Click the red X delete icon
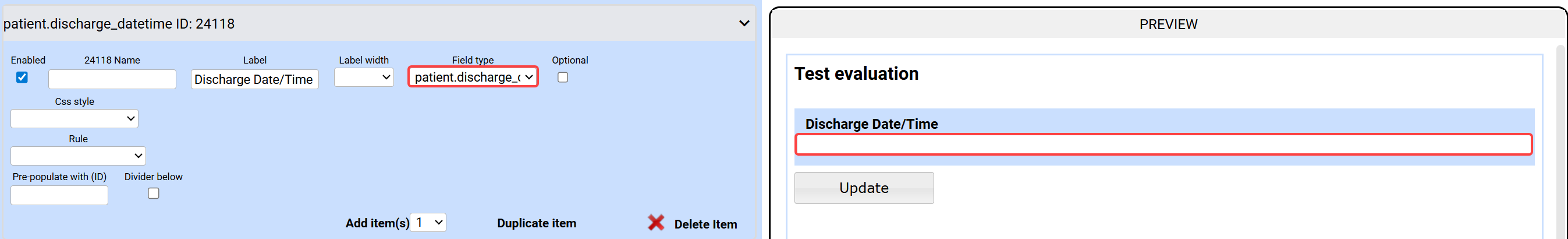1568x239 pixels. [x=655, y=223]
